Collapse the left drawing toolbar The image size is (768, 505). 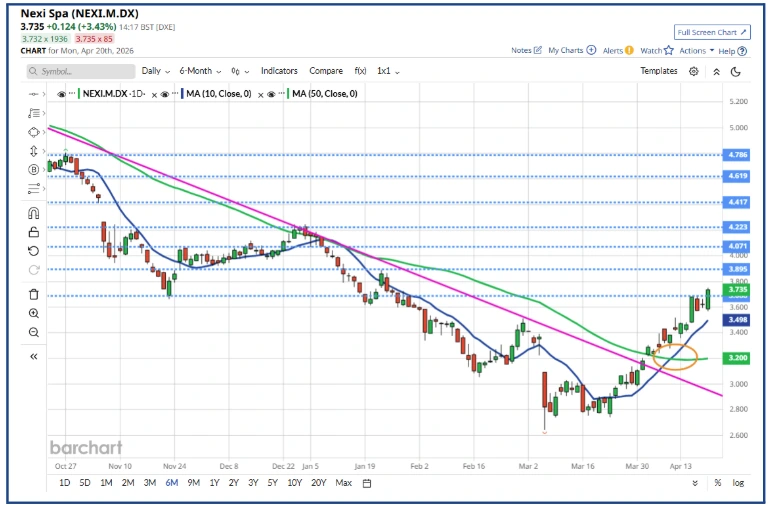pyautogui.click(x=34, y=357)
